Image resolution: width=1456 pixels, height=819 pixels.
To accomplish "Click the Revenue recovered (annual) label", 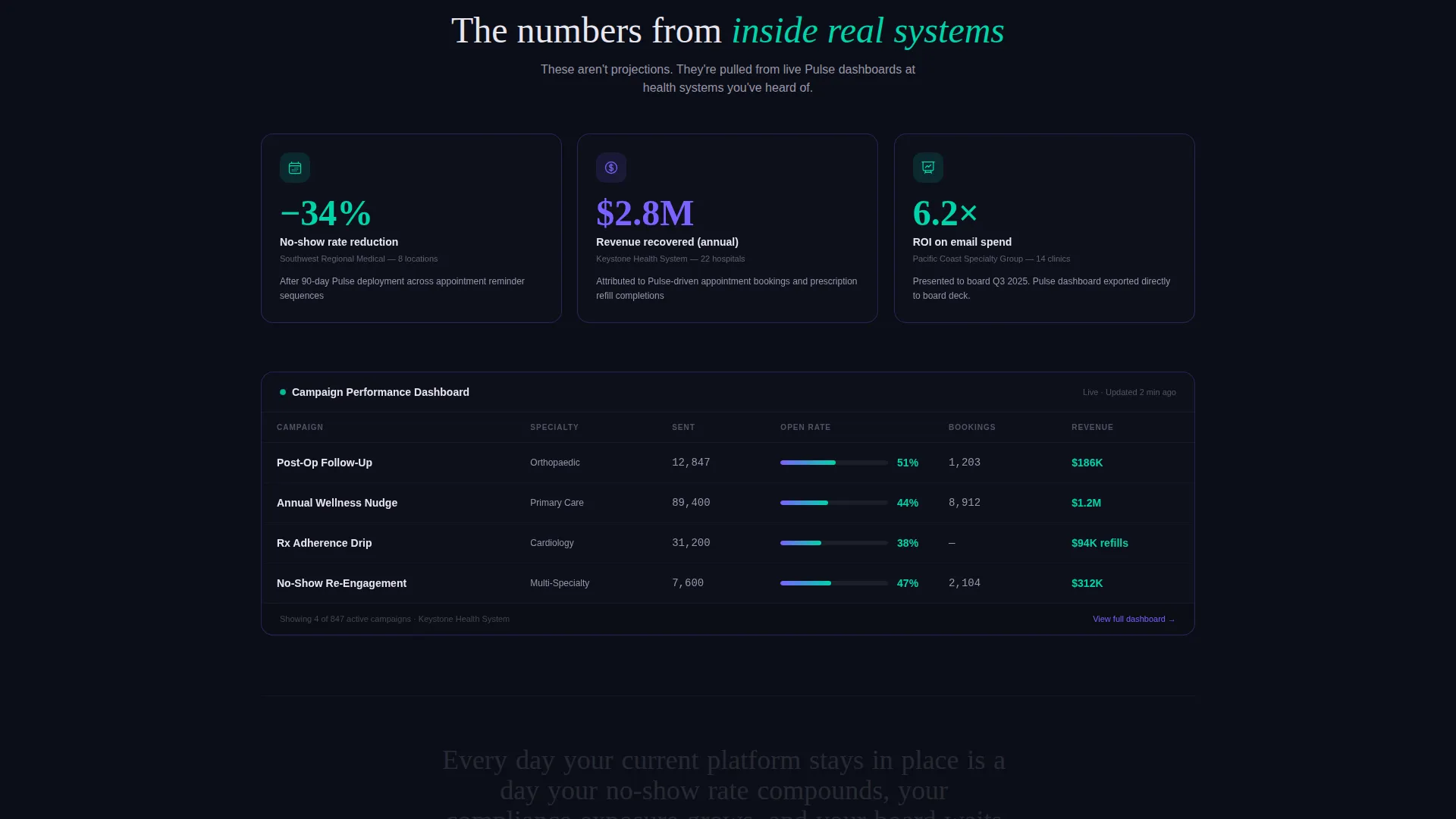I will pos(667,242).
